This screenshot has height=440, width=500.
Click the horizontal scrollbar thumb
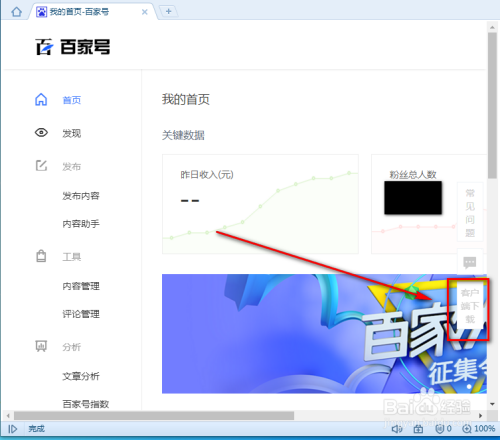tap(154, 416)
